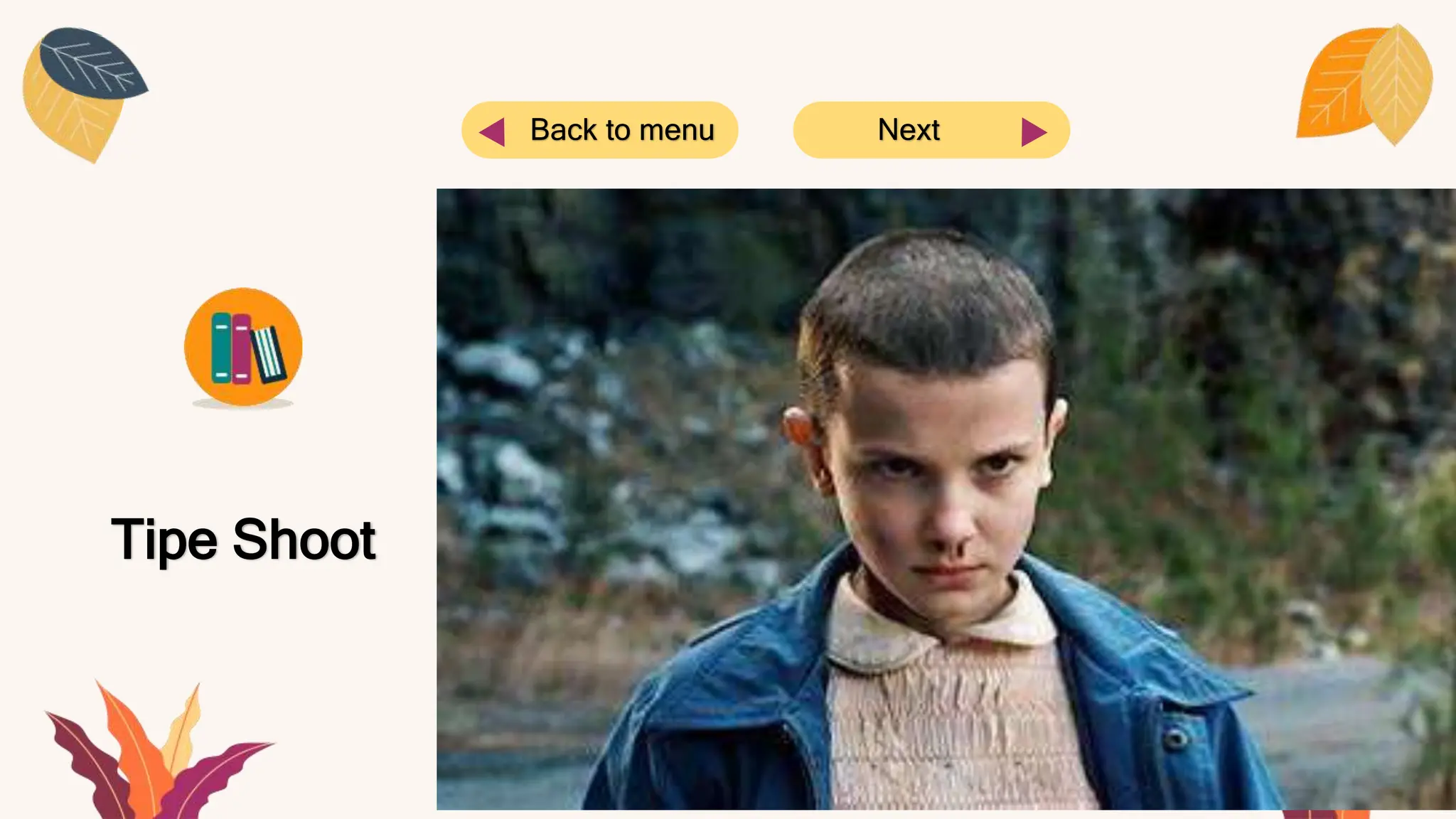Image resolution: width=1456 pixels, height=819 pixels.
Task: Click the Next button
Action: (x=931, y=130)
